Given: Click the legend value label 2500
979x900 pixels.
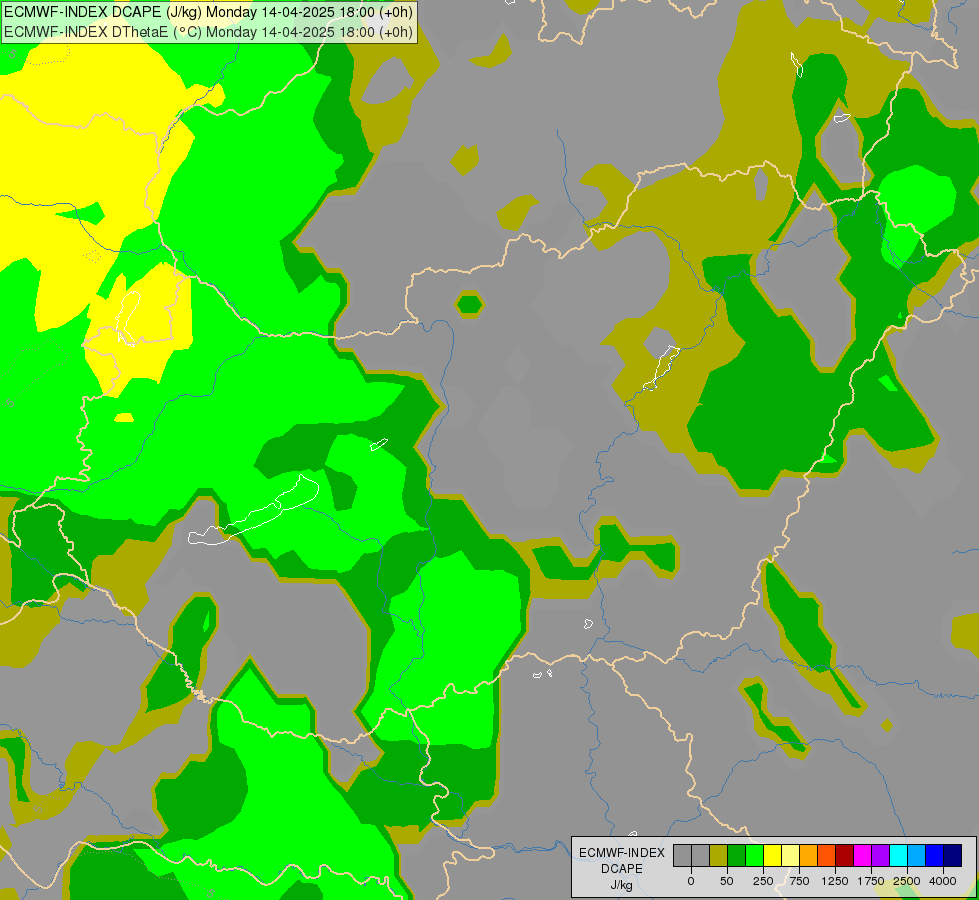Looking at the screenshot, I should (x=907, y=881).
